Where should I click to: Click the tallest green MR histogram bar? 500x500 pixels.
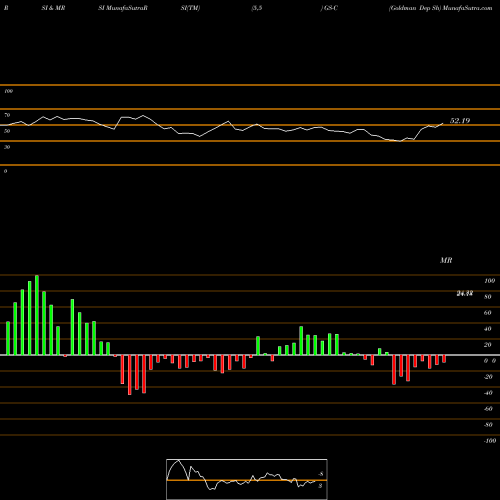pyautogui.click(x=37, y=315)
